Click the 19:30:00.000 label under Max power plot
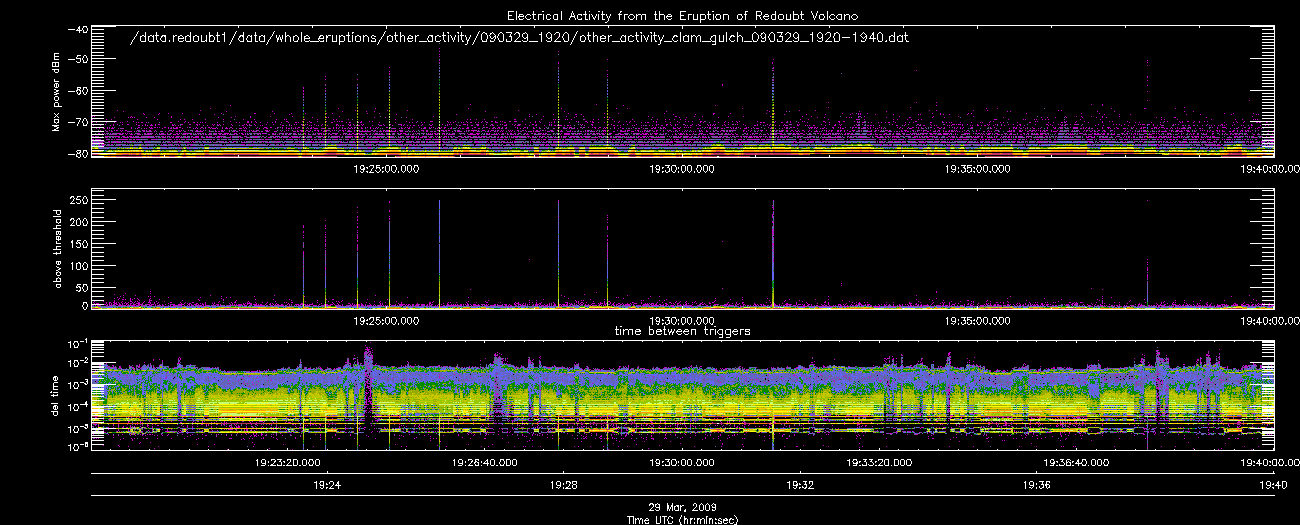1300x525 pixels. click(x=684, y=169)
